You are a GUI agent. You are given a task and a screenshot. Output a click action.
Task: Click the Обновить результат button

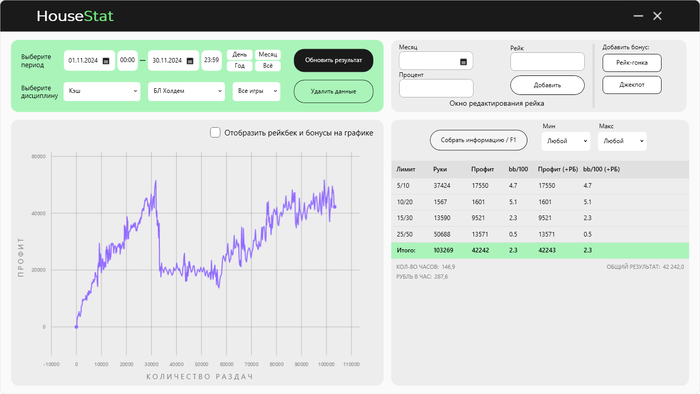[x=333, y=60]
